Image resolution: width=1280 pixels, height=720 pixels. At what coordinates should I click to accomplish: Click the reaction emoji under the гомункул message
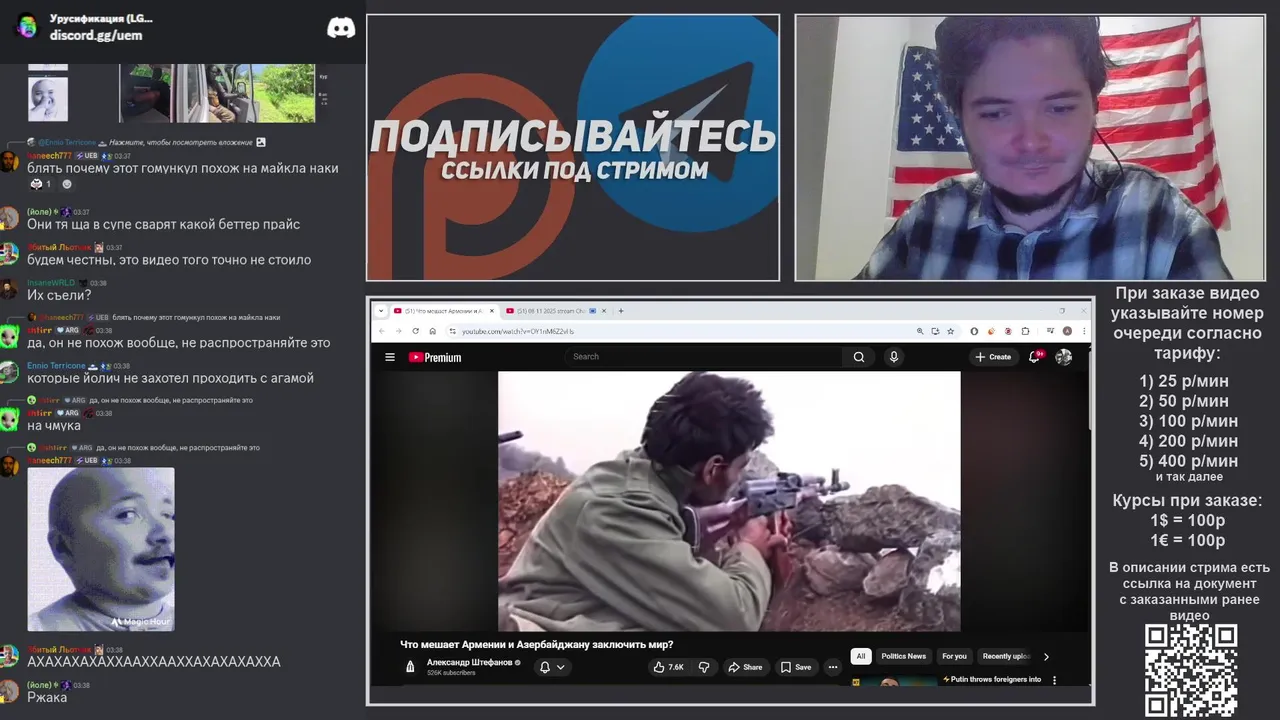[42, 184]
